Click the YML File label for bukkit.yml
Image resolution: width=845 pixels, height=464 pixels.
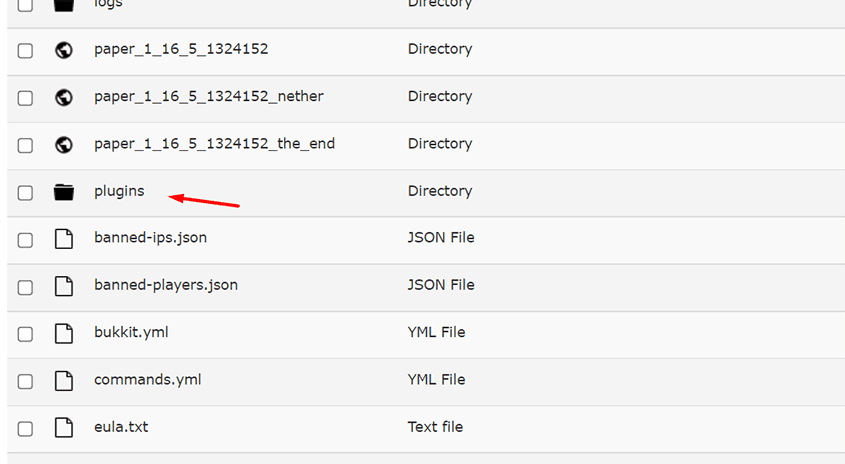(x=436, y=333)
